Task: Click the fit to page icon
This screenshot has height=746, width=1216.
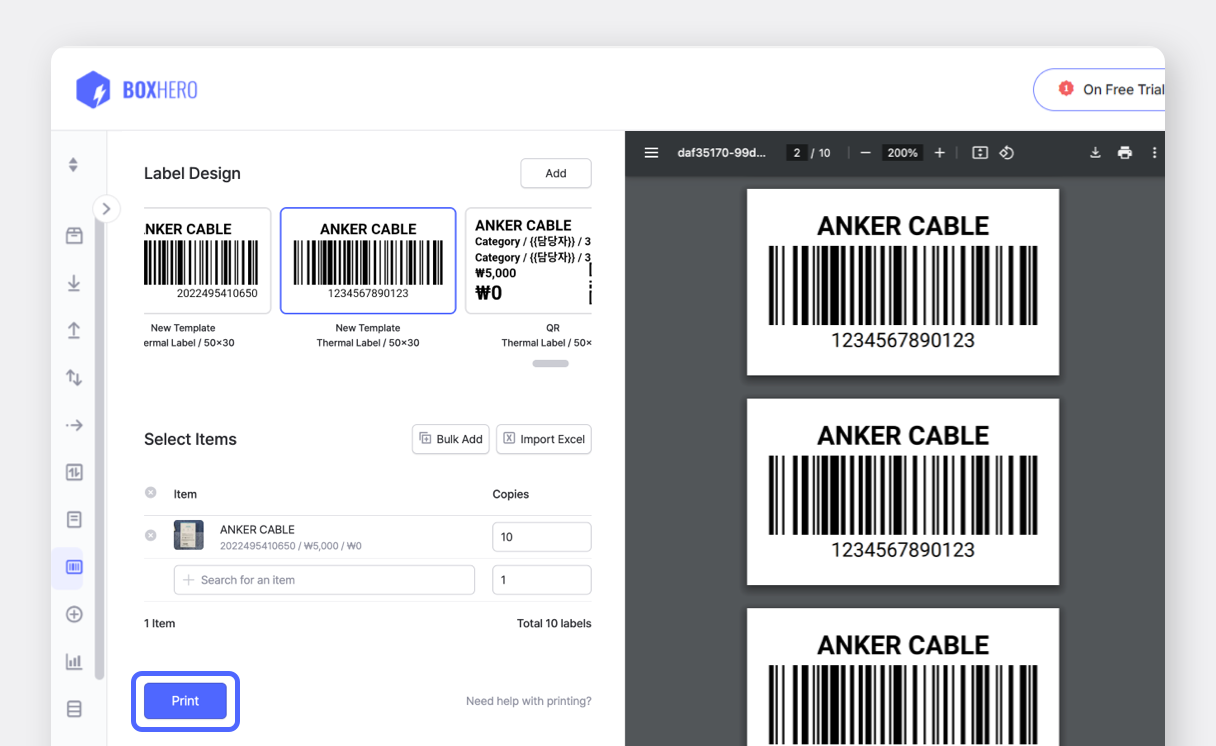Action: coord(980,153)
